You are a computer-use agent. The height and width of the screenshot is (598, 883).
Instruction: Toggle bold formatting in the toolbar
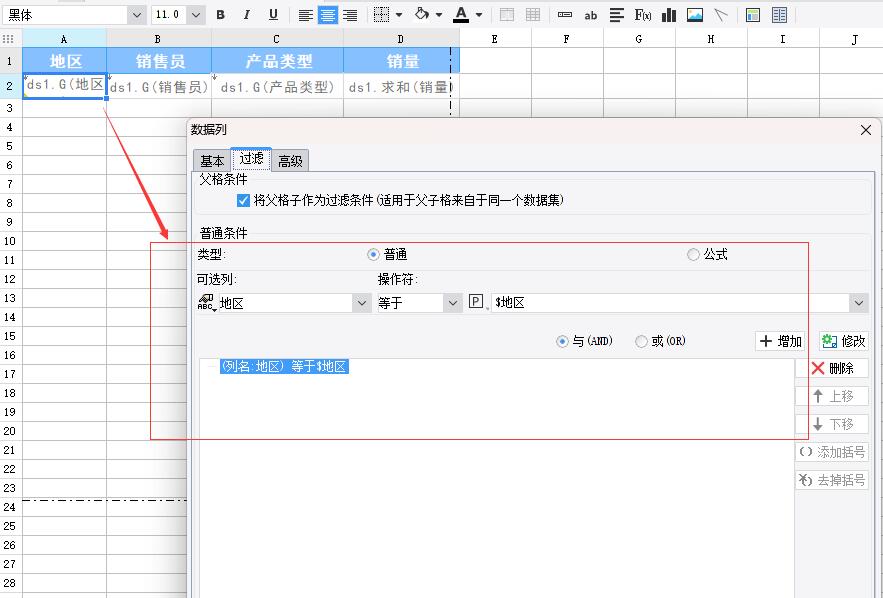pos(220,15)
